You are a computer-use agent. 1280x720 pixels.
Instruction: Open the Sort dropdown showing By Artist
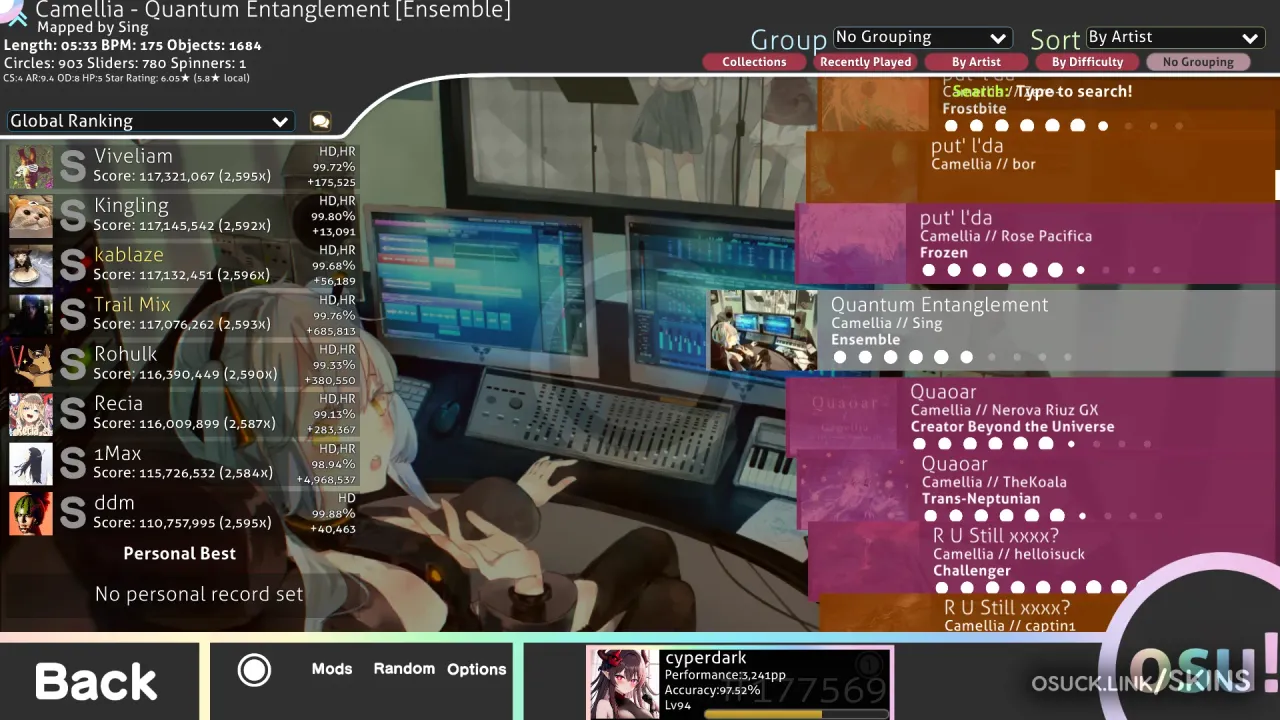(x=1174, y=37)
